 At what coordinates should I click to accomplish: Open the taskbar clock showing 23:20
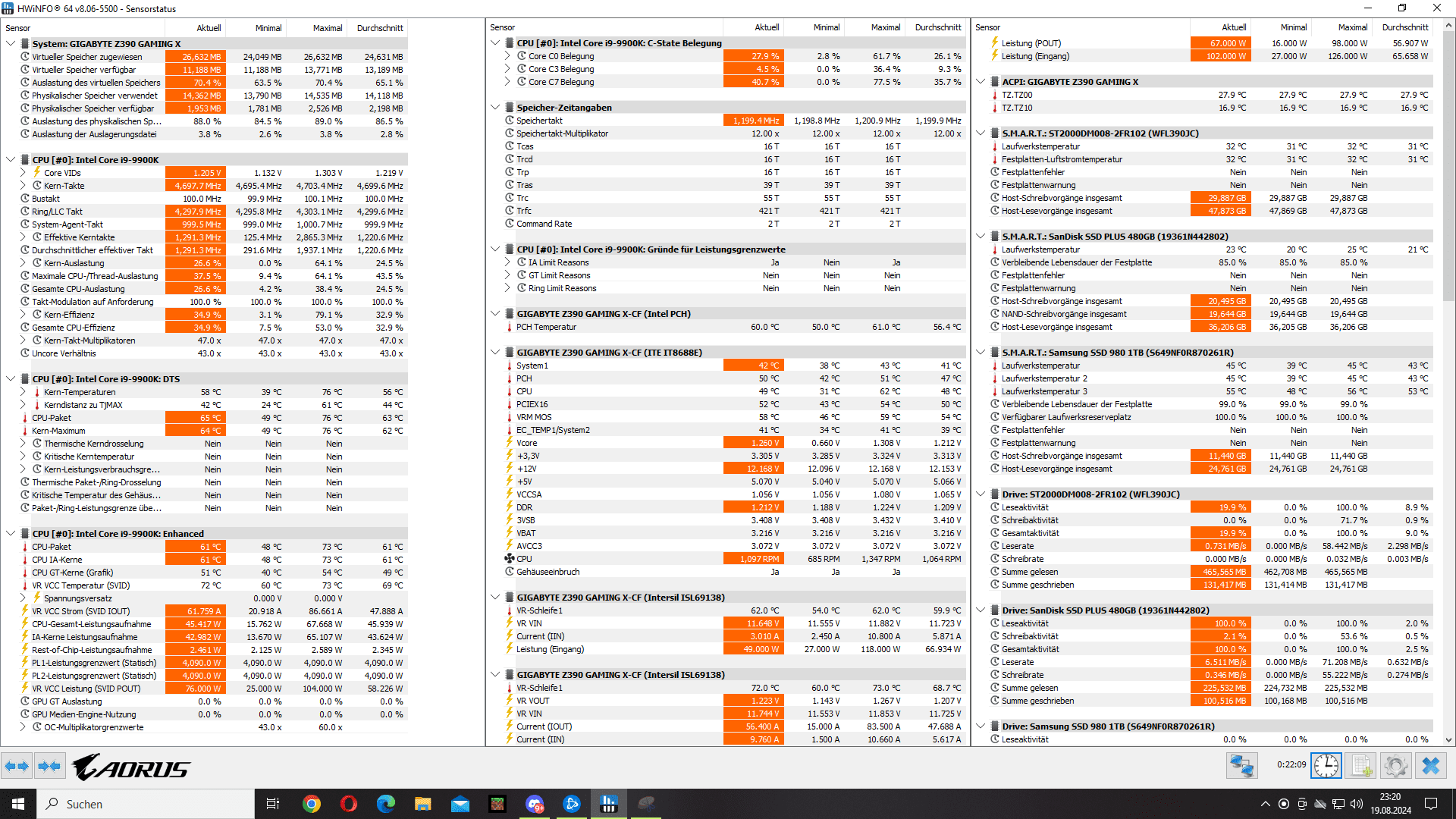[1390, 804]
